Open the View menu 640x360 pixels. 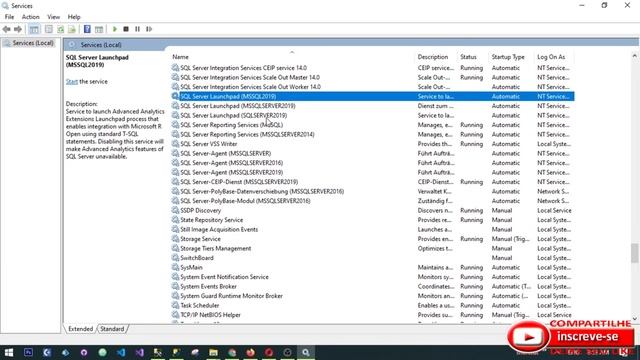tap(53, 17)
